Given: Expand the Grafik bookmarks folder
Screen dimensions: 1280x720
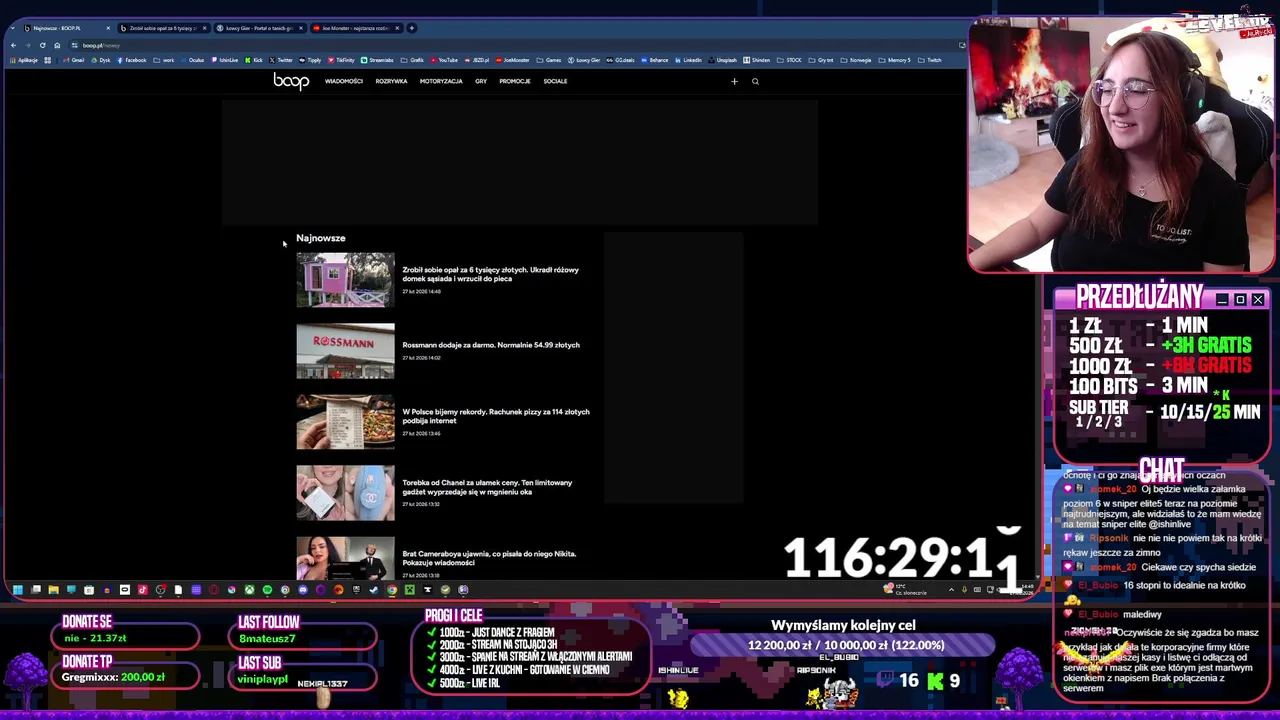Looking at the screenshot, I should coord(412,60).
